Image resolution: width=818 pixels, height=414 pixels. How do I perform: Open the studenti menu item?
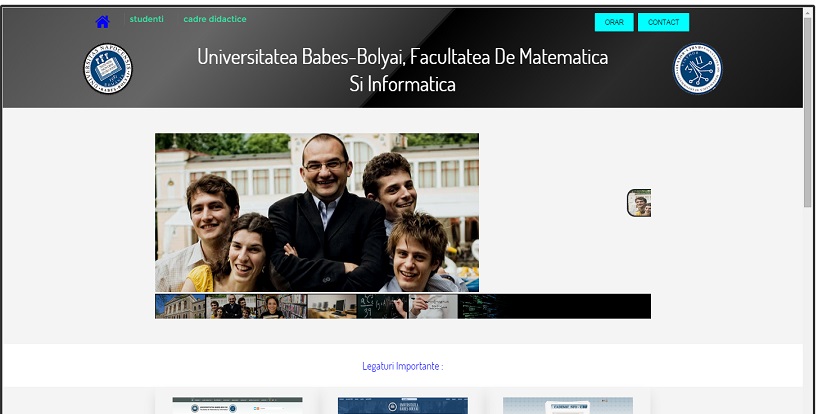point(147,19)
